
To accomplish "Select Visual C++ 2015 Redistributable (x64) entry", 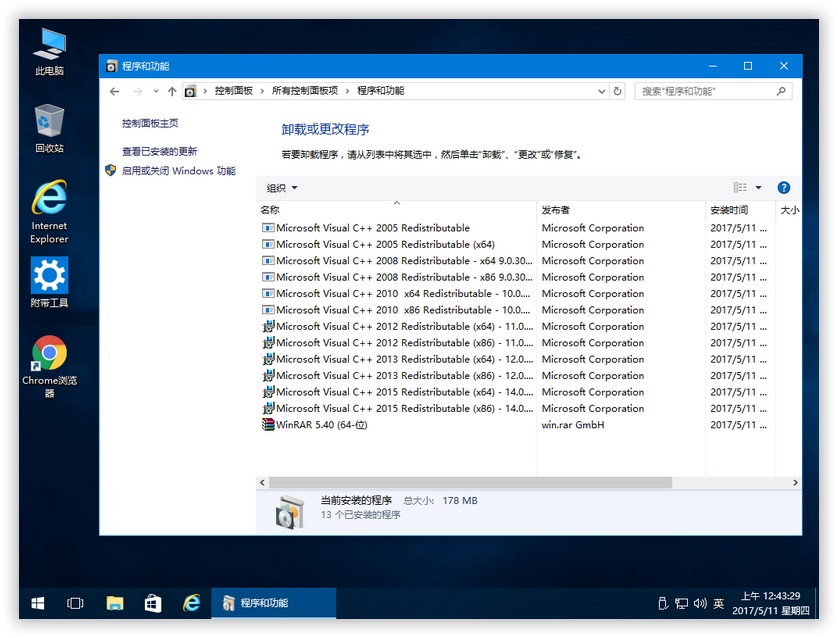I will click(x=397, y=392).
